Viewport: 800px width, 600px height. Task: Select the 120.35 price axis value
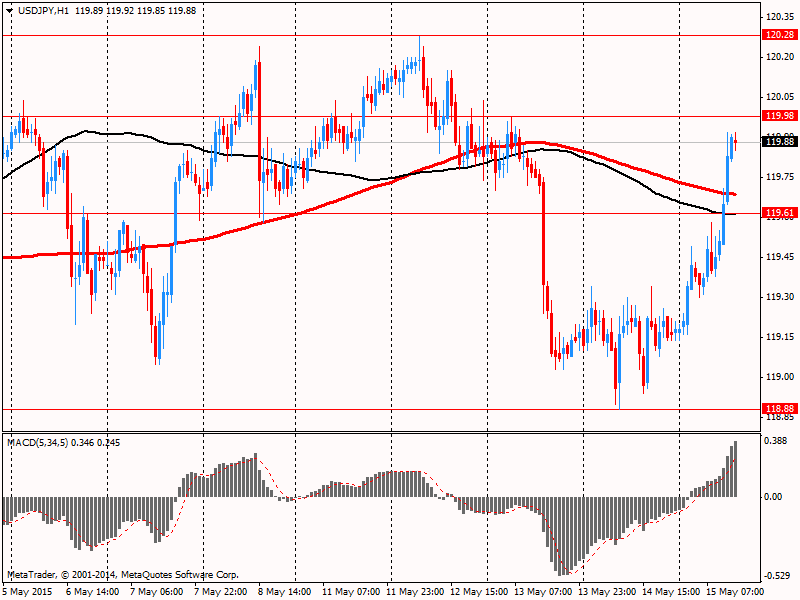(780, 17)
